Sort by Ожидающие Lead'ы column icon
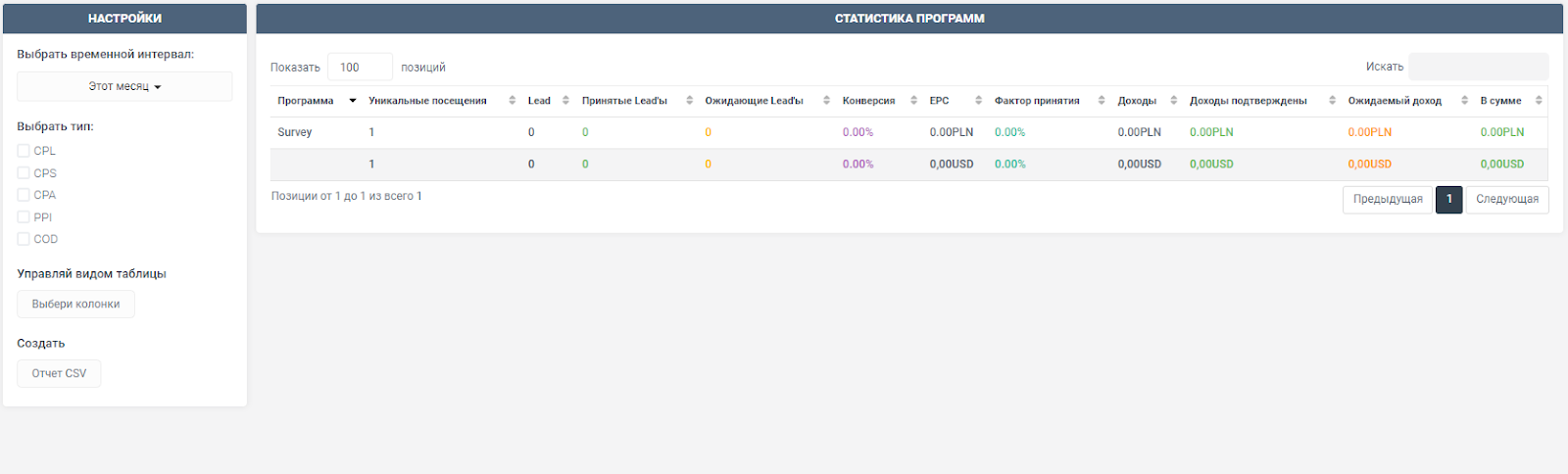The height and width of the screenshot is (474, 1568). 826,101
